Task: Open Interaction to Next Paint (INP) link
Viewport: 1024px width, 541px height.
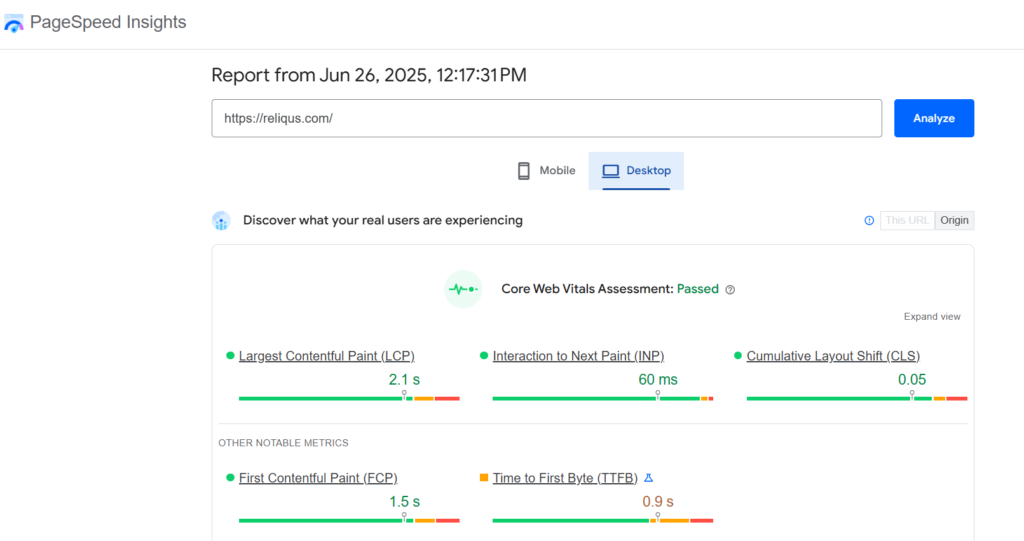Action: click(578, 356)
